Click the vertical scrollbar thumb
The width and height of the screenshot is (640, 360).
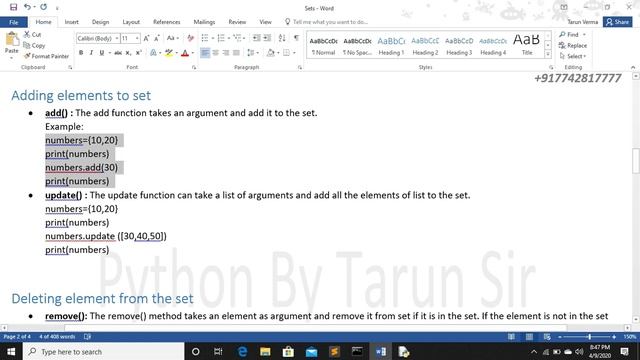(636, 161)
